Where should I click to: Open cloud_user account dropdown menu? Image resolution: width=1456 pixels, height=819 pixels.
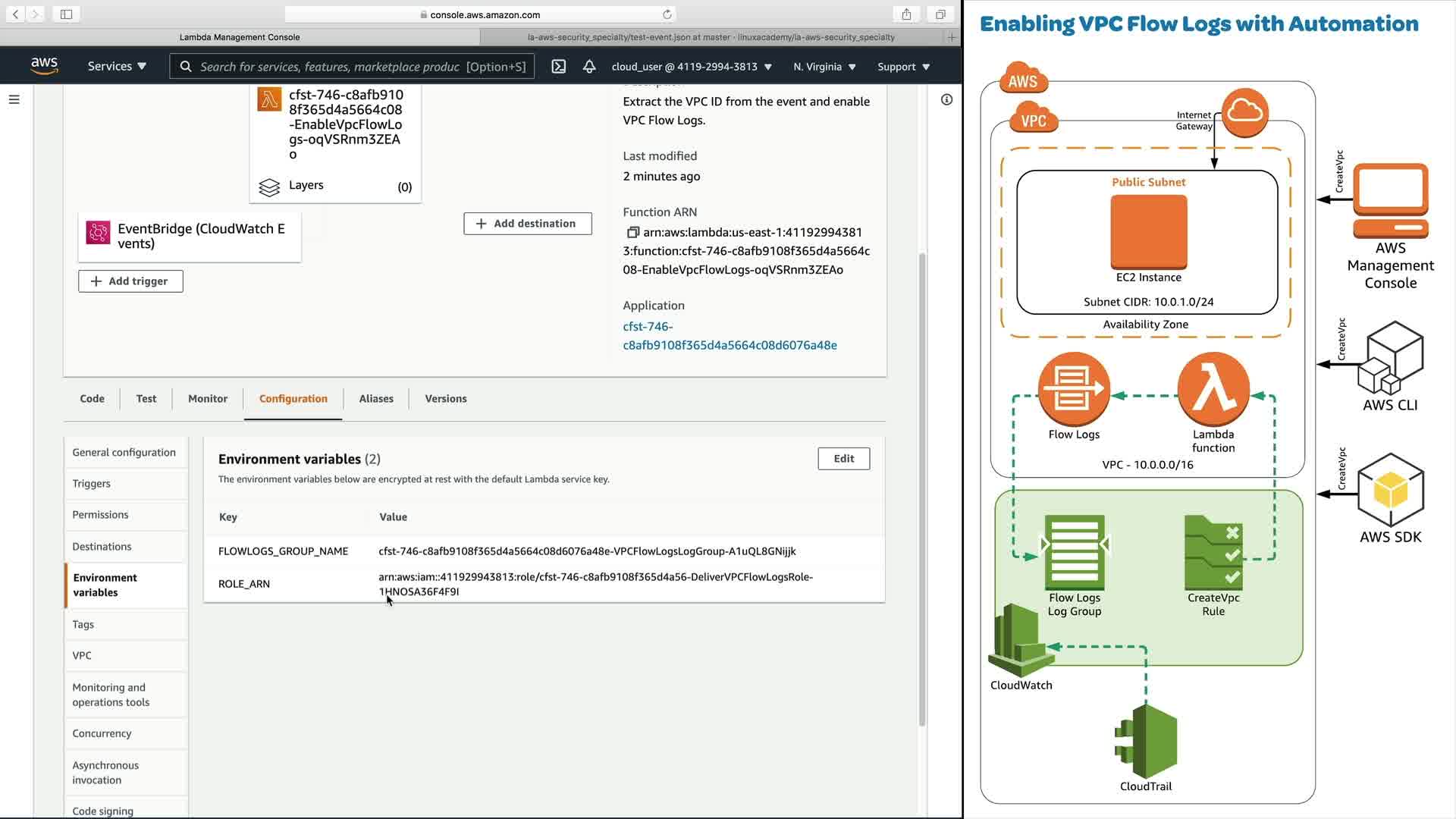(691, 67)
